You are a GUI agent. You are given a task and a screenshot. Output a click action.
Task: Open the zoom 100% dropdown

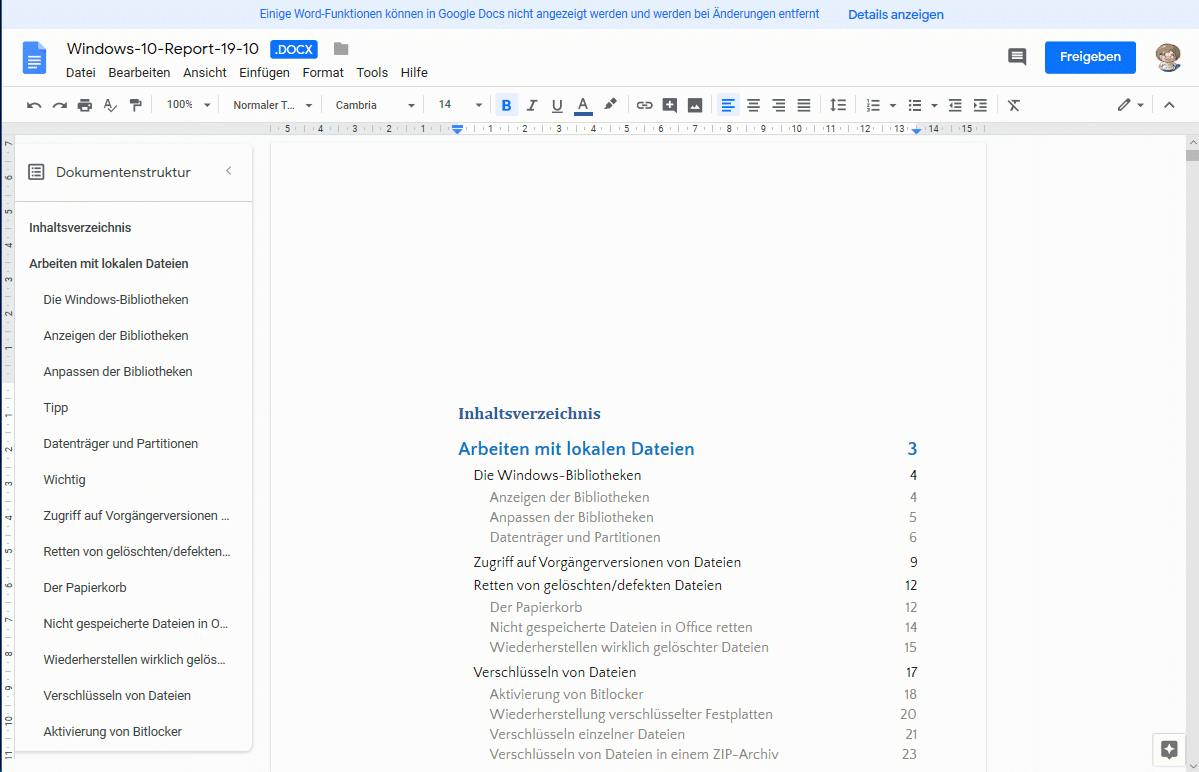pyautogui.click(x=188, y=105)
